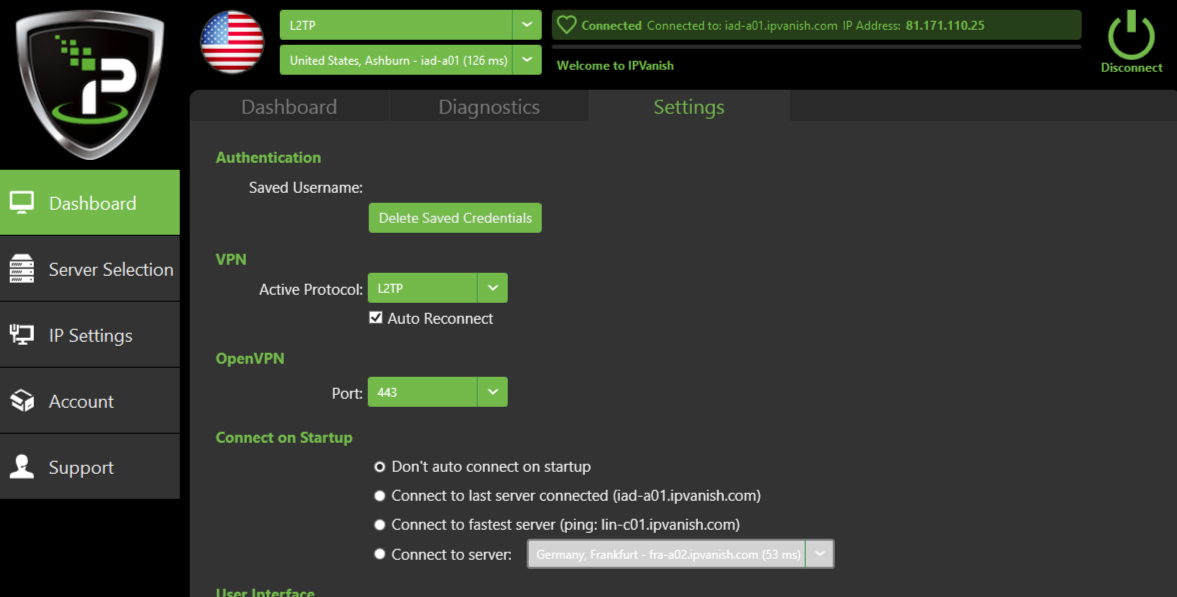Select Connect to fastest server radio button
1177x597 pixels.
(x=380, y=525)
